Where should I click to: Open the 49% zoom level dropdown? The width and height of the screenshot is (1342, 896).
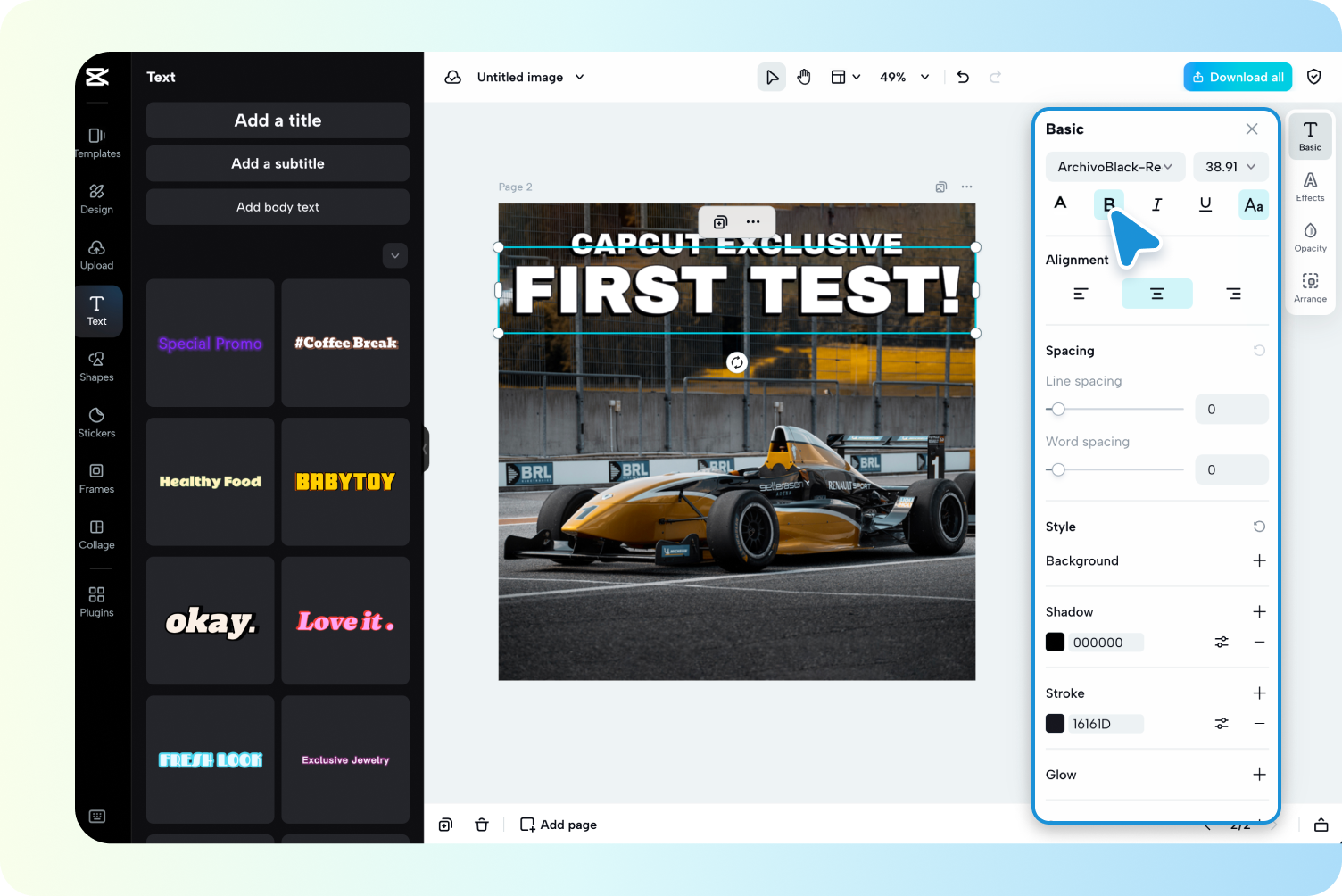(904, 77)
